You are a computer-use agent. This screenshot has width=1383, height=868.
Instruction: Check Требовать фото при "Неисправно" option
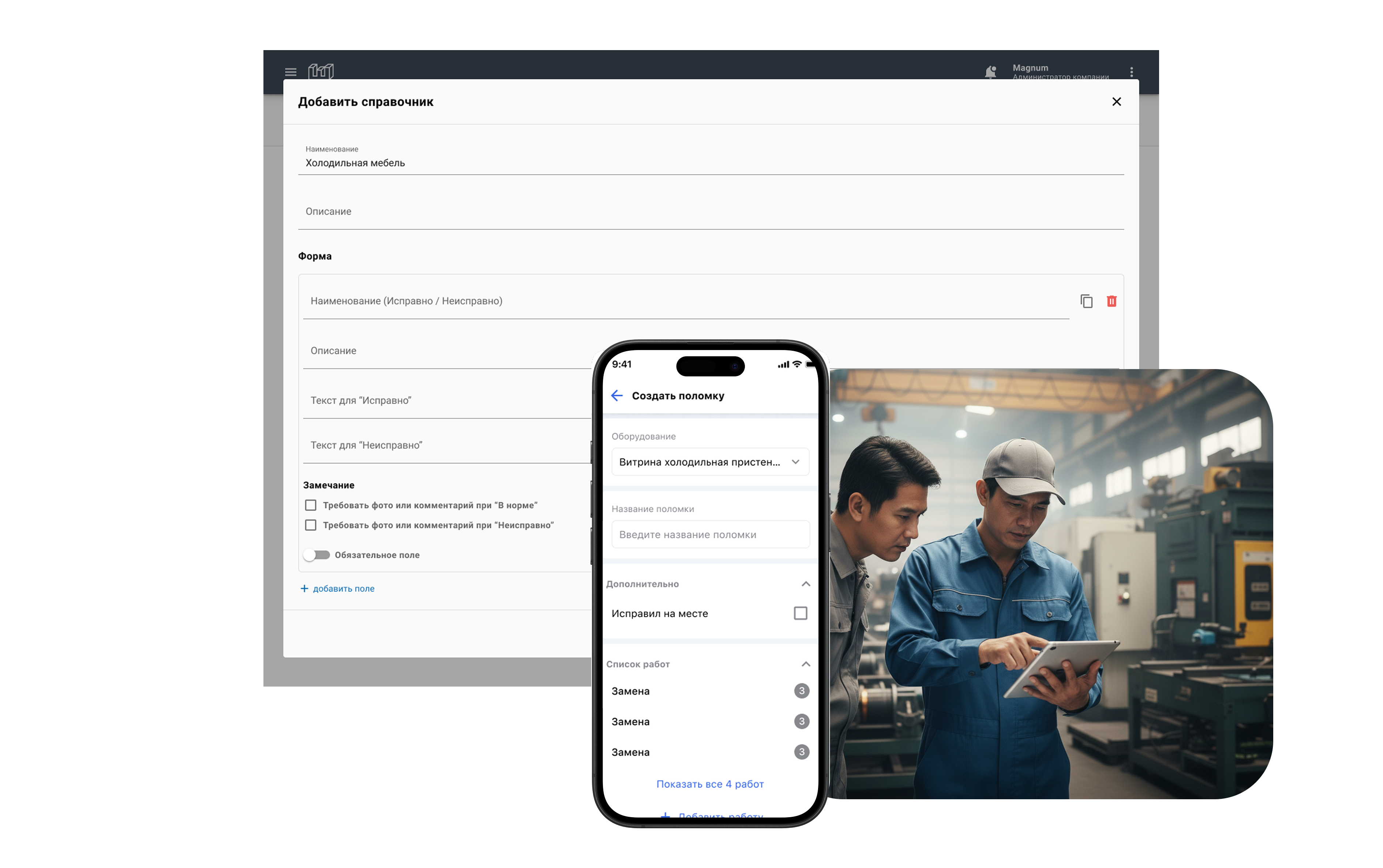click(311, 525)
